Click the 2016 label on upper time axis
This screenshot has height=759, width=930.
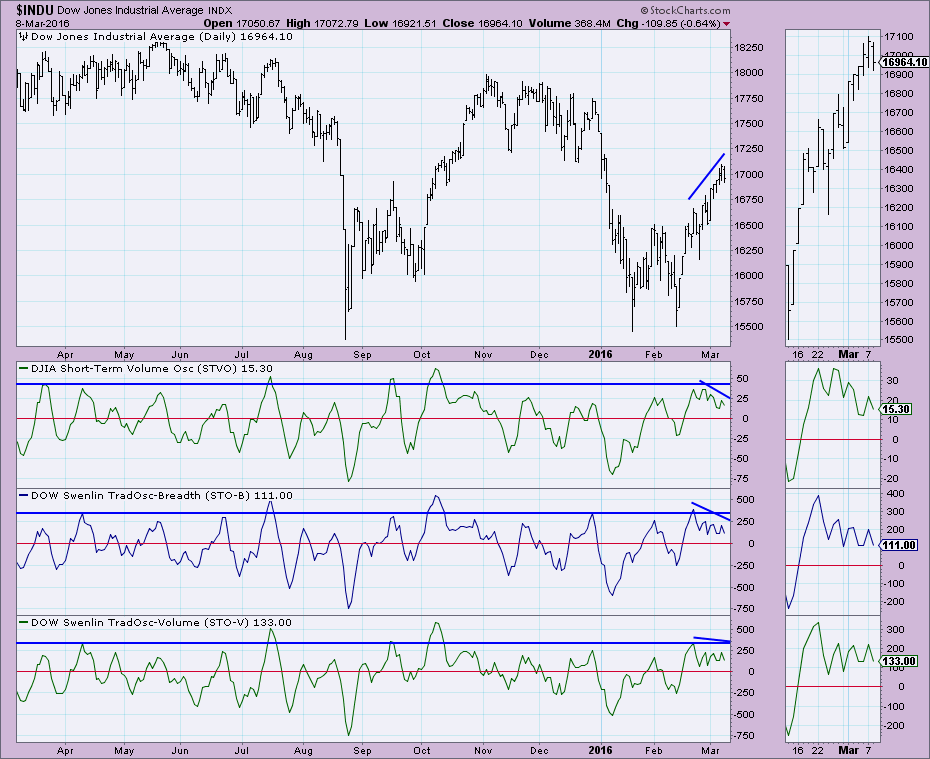[600, 355]
